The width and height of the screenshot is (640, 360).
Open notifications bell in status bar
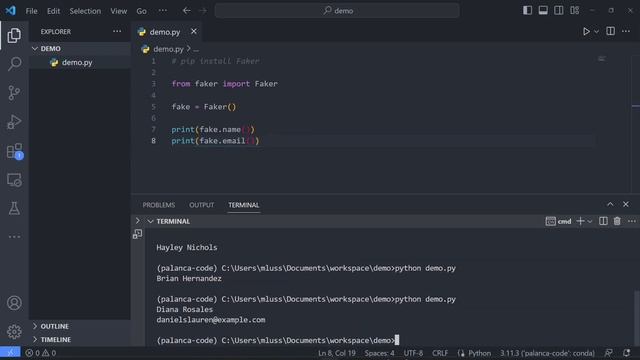[627, 353]
